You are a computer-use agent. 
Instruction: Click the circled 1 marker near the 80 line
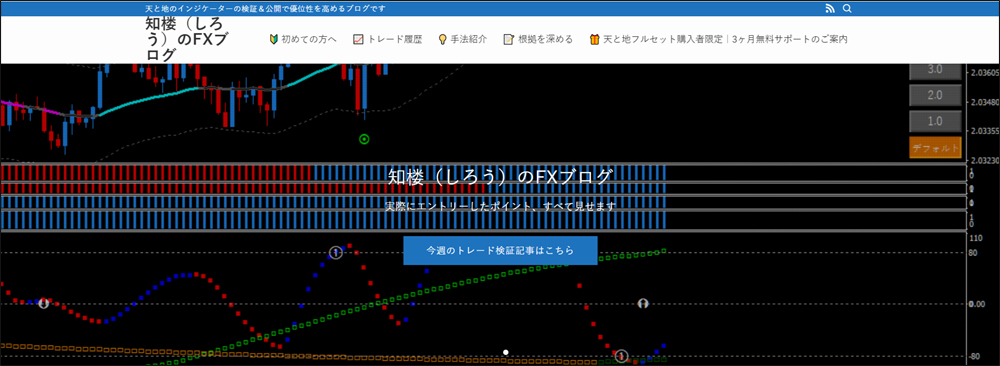[x=335, y=253]
